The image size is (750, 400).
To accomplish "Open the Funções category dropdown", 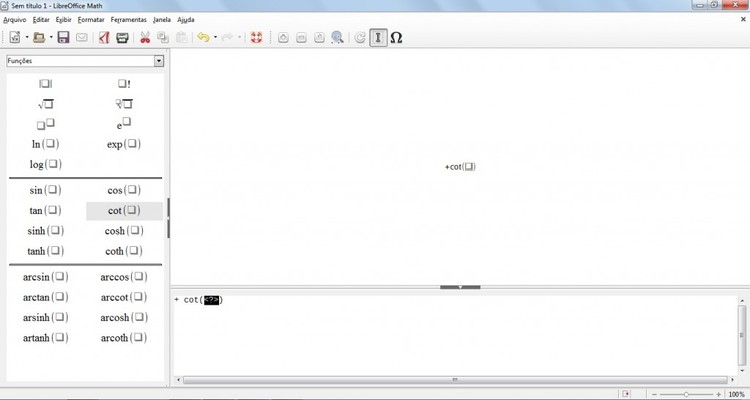I will 159,61.
